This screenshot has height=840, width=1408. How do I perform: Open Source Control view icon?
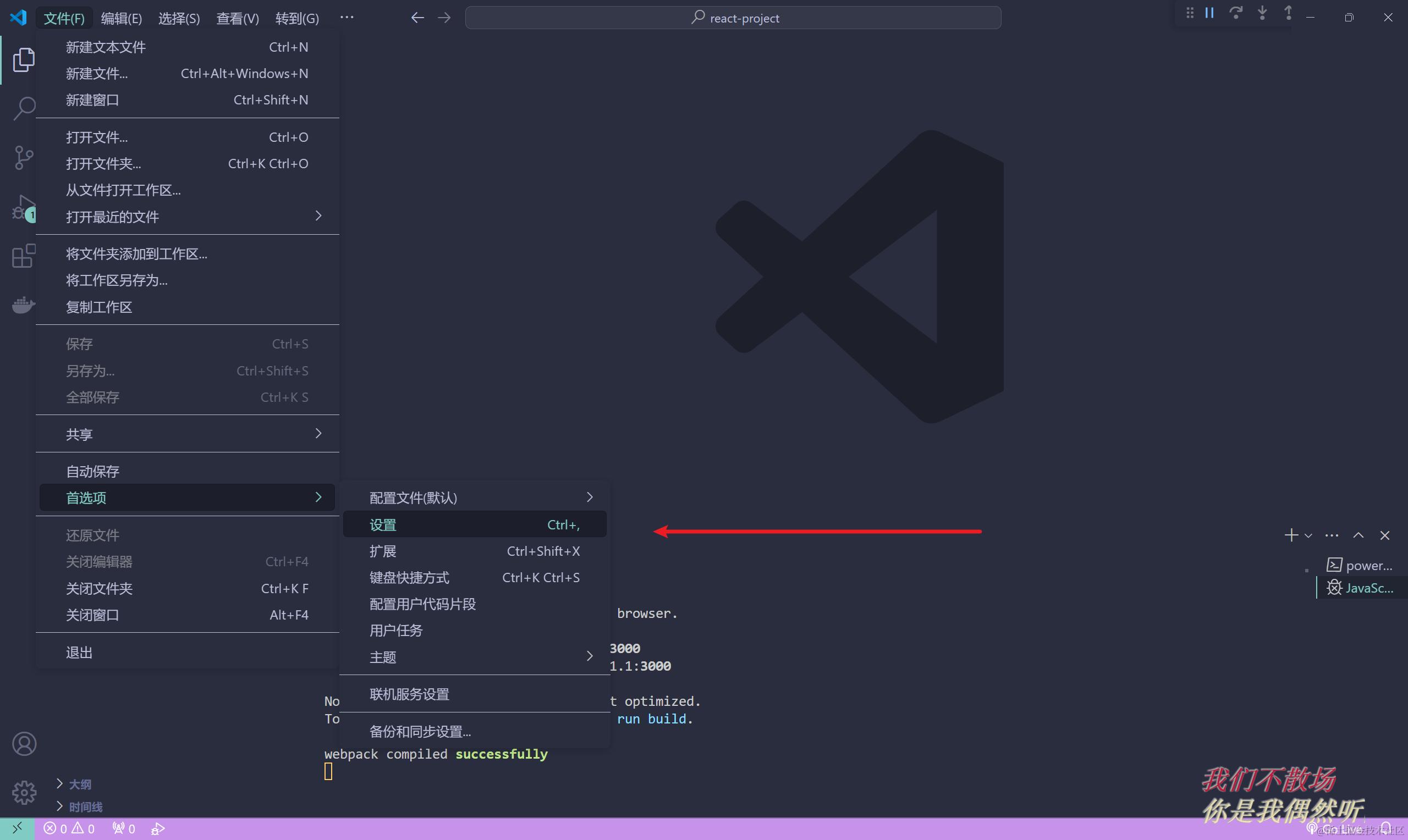click(x=23, y=157)
